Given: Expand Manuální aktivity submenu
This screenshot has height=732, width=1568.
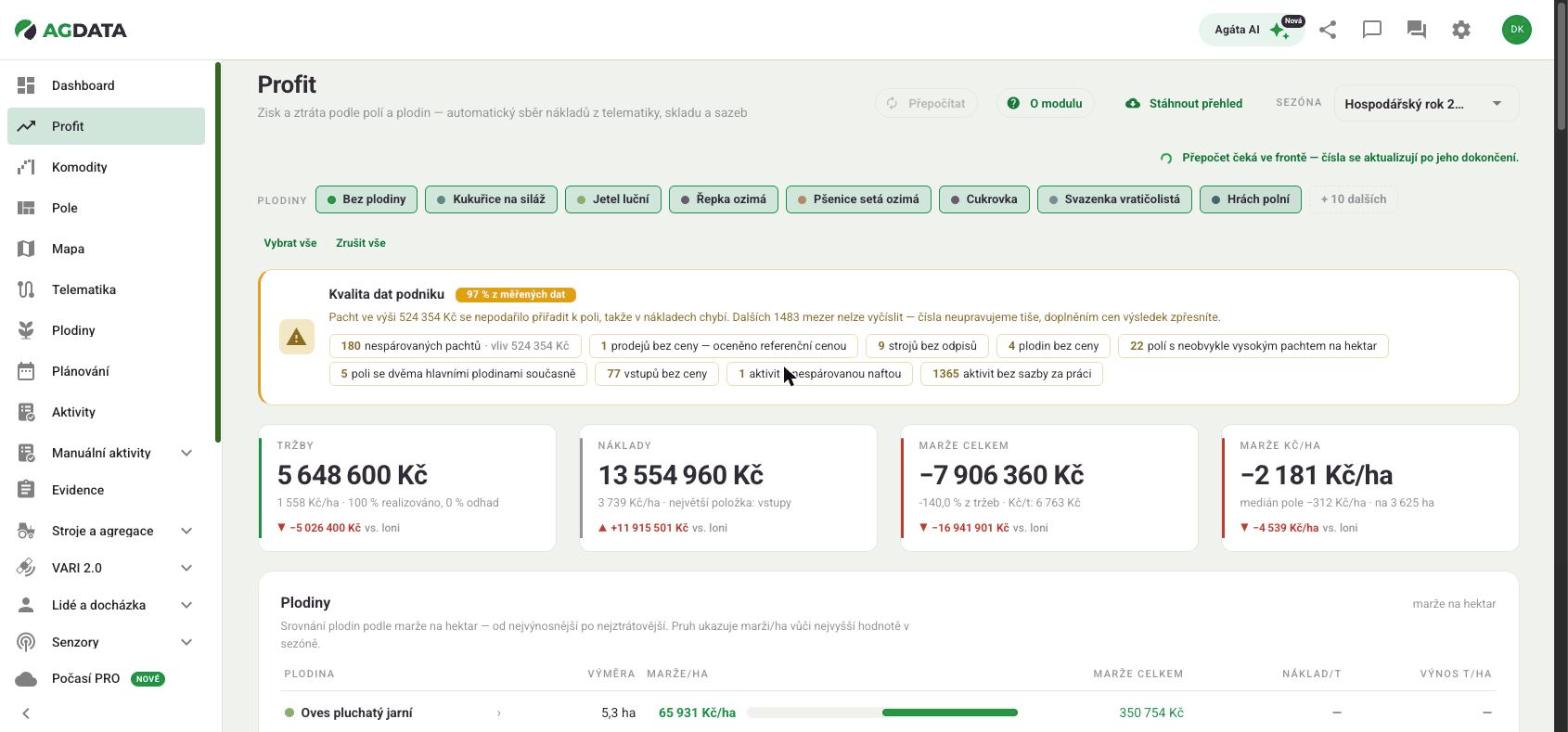Looking at the screenshot, I should [186, 453].
